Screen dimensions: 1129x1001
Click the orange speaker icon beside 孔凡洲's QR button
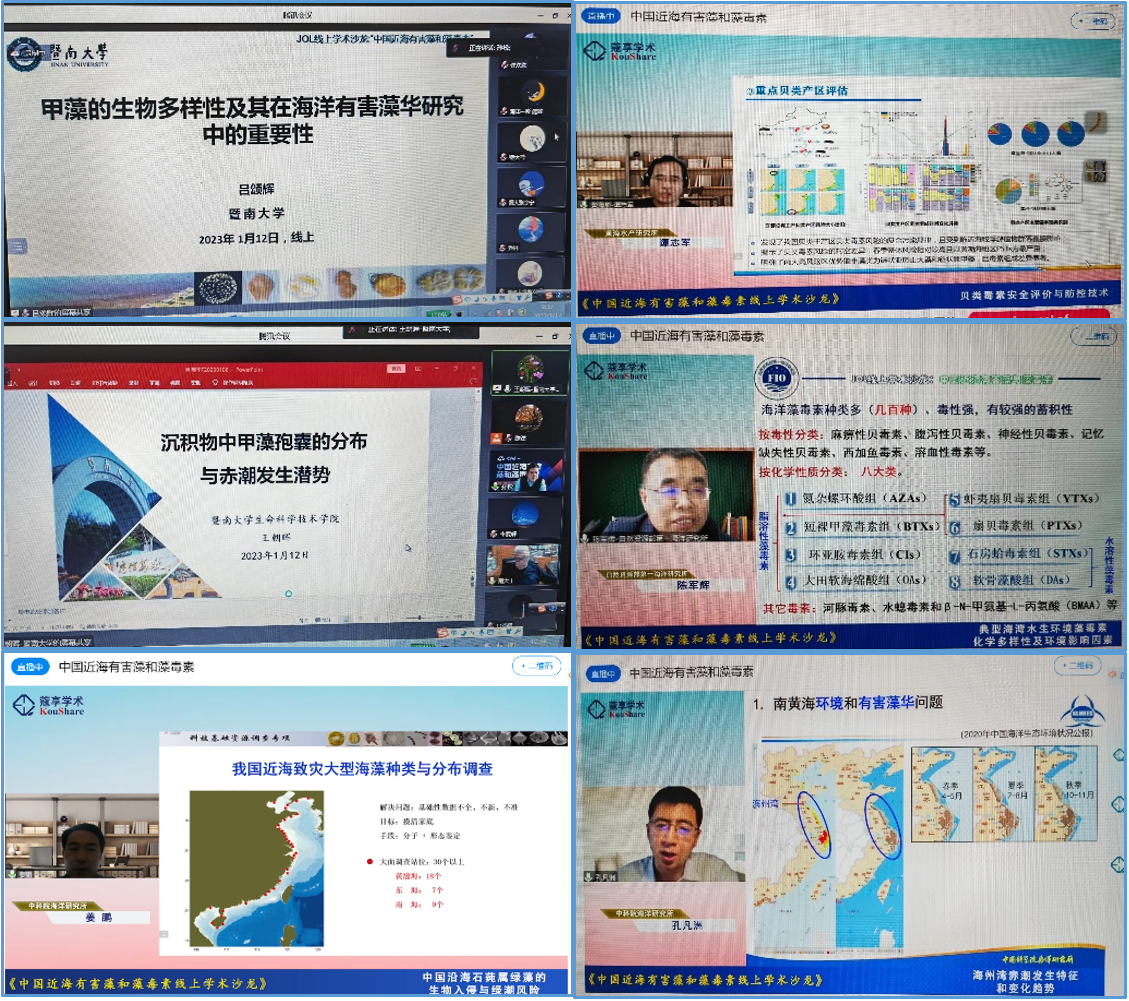coord(1114,674)
